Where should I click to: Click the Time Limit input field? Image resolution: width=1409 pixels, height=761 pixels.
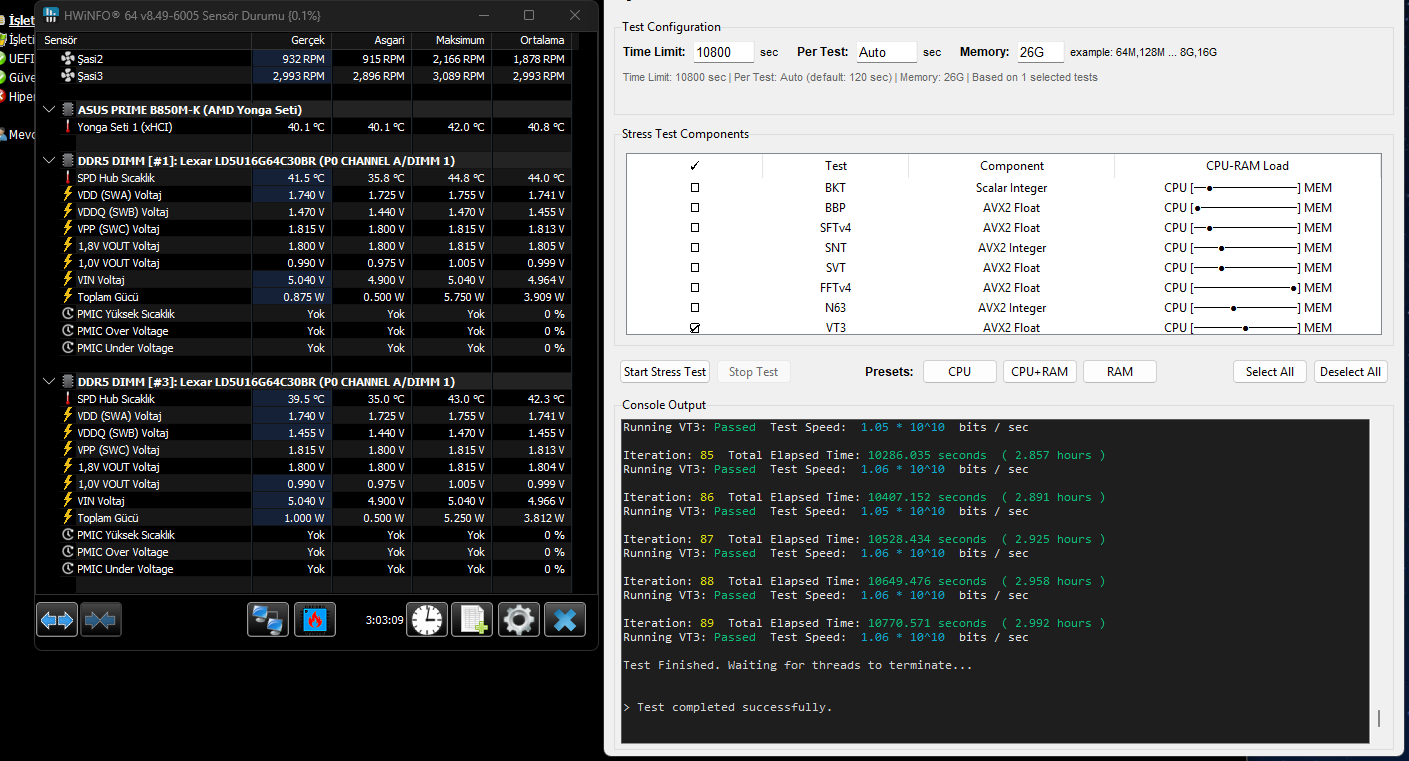pyautogui.click(x=723, y=52)
